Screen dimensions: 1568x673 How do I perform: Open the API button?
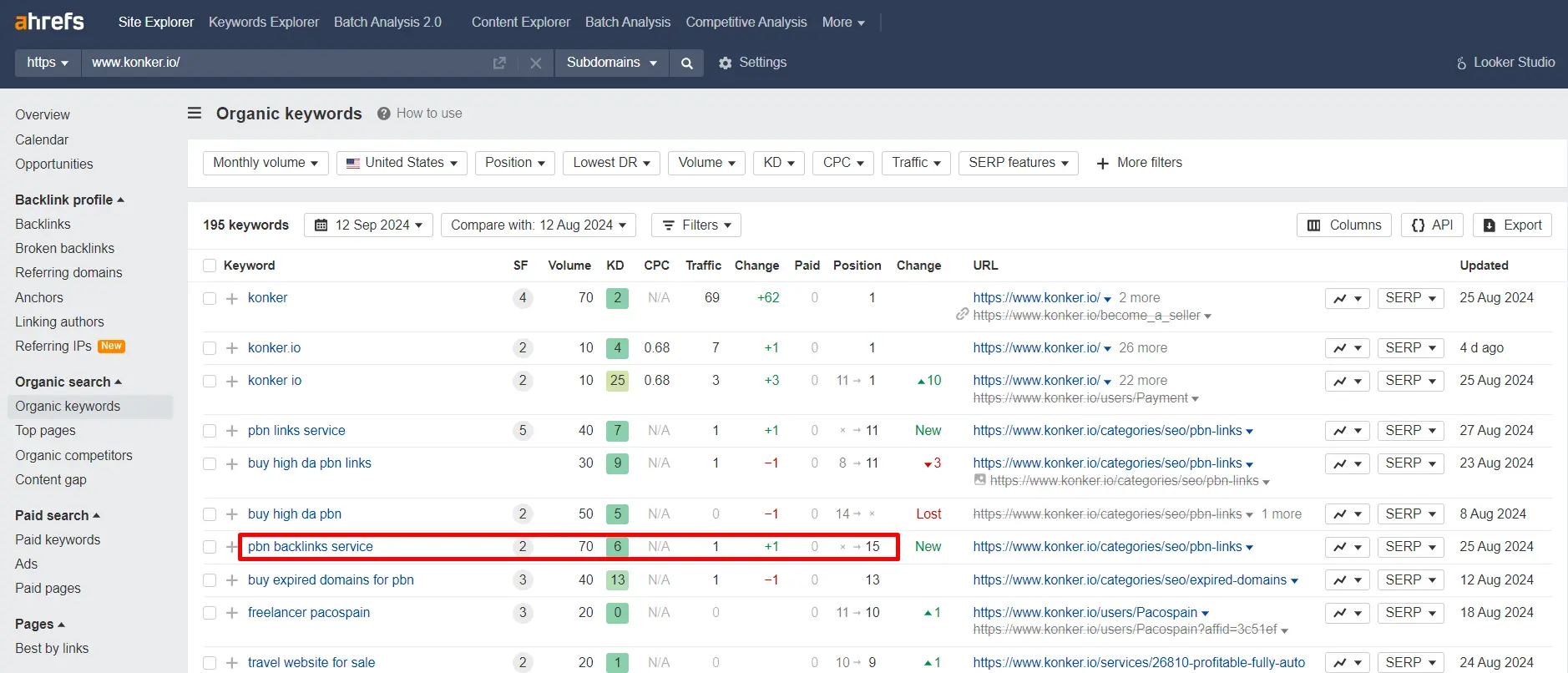point(1432,225)
